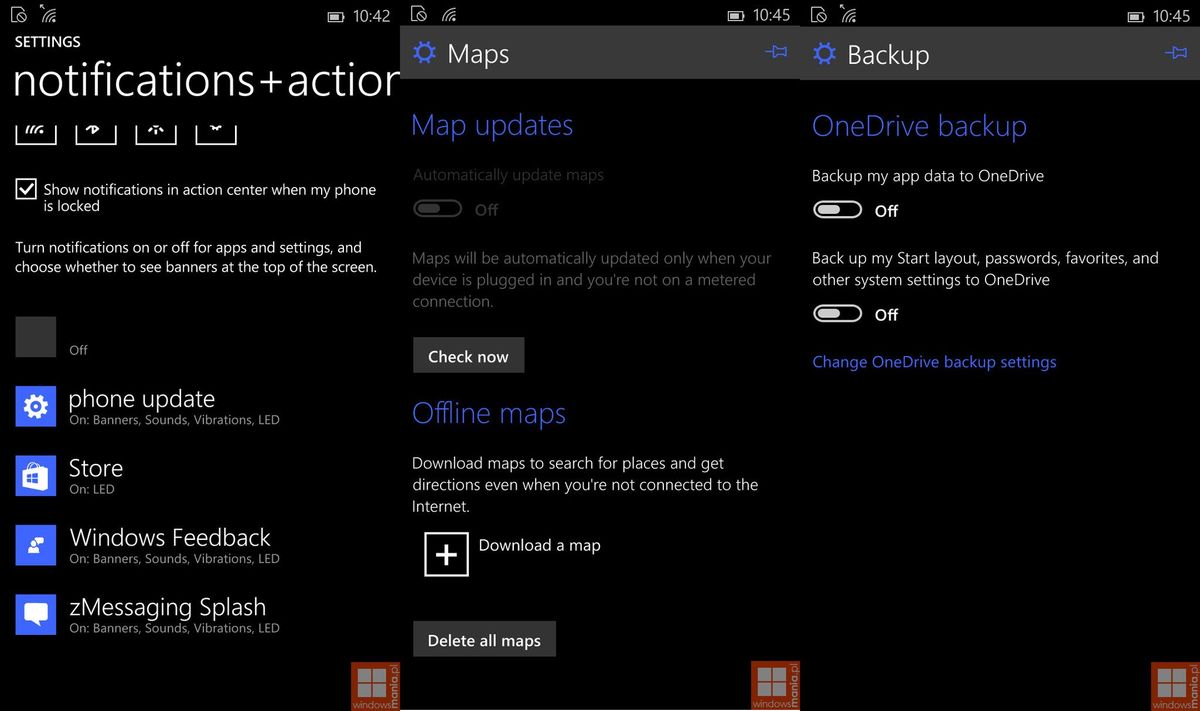
Task: Select the Wi-Fi quick action tile
Action: (x=35, y=130)
